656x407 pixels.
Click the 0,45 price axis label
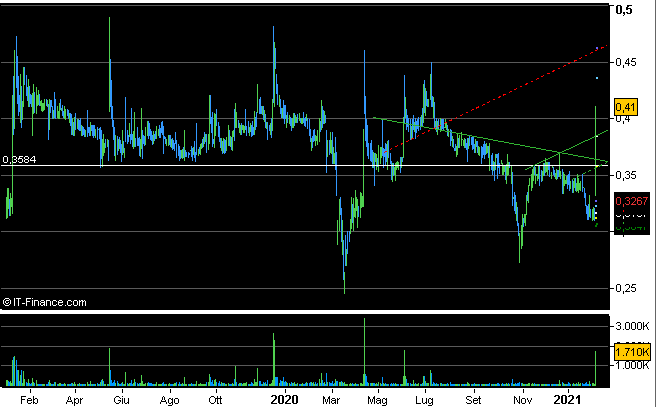coord(627,62)
